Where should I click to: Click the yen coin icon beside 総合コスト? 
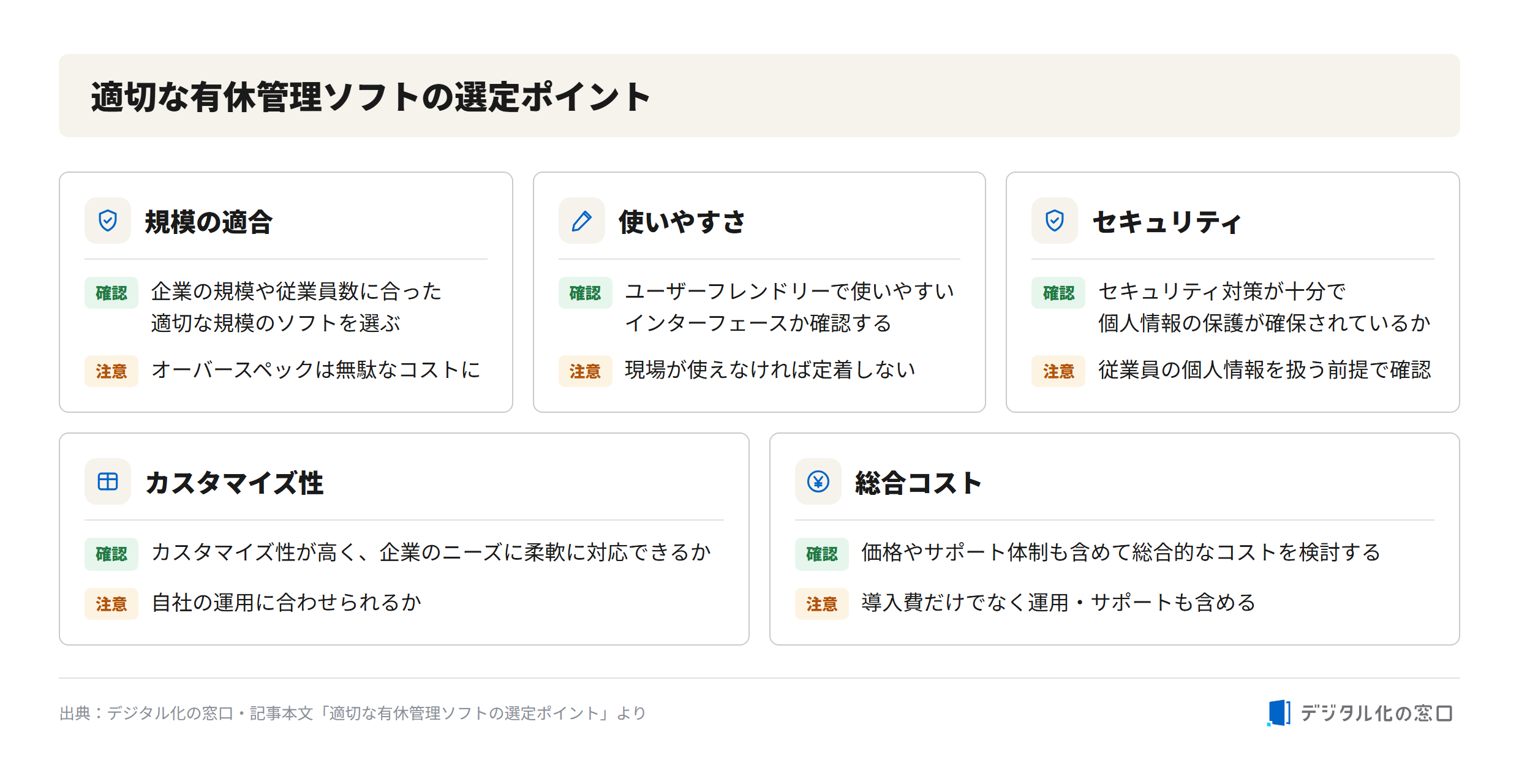[818, 481]
